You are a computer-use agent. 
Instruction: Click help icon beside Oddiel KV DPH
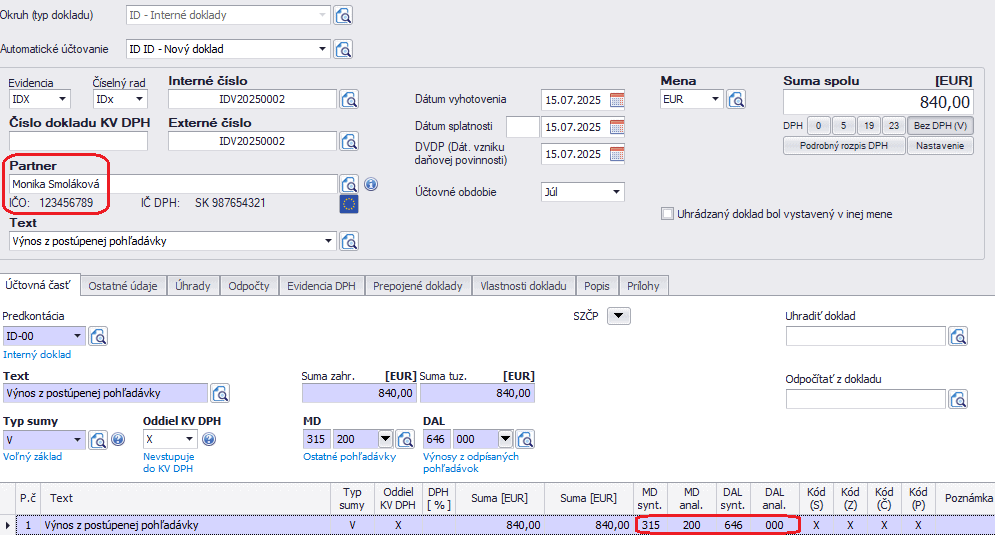pyautogui.click(x=209, y=439)
